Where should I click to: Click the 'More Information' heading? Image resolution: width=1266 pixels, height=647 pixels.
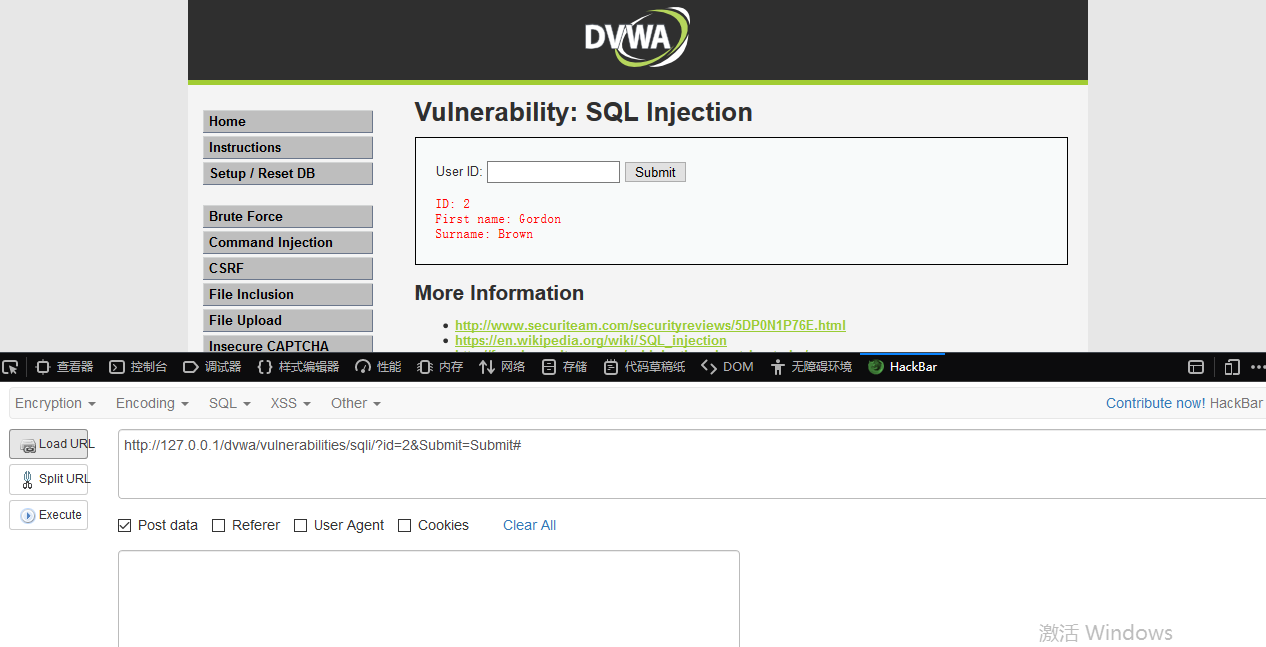[x=499, y=293]
